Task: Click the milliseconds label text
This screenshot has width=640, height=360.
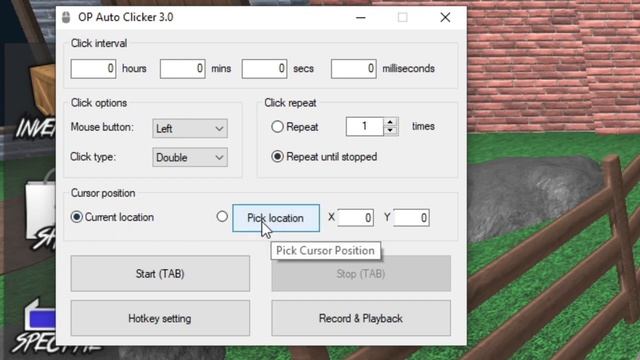Action: click(x=408, y=69)
